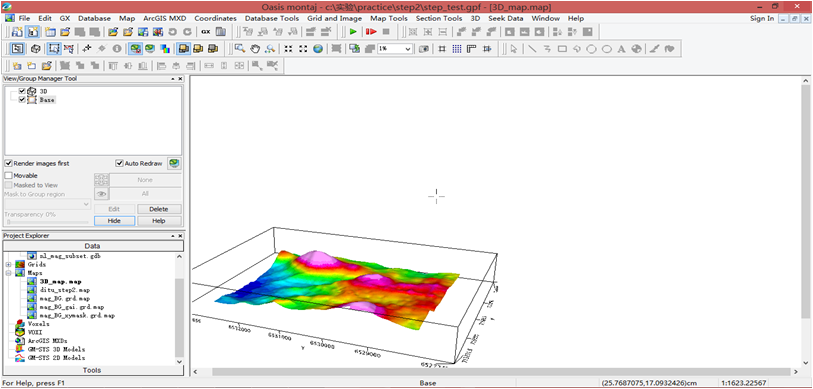Toggle the Base view checkbox
This screenshot has height=389, width=813.
pos(22,99)
